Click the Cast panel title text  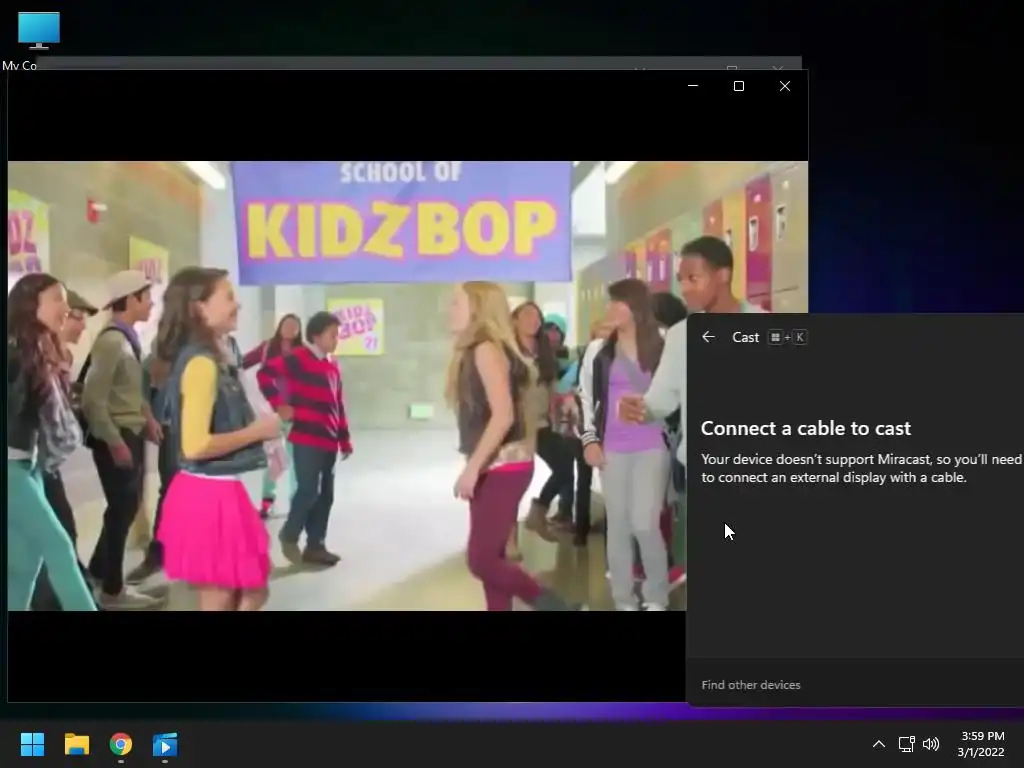pyautogui.click(x=745, y=337)
